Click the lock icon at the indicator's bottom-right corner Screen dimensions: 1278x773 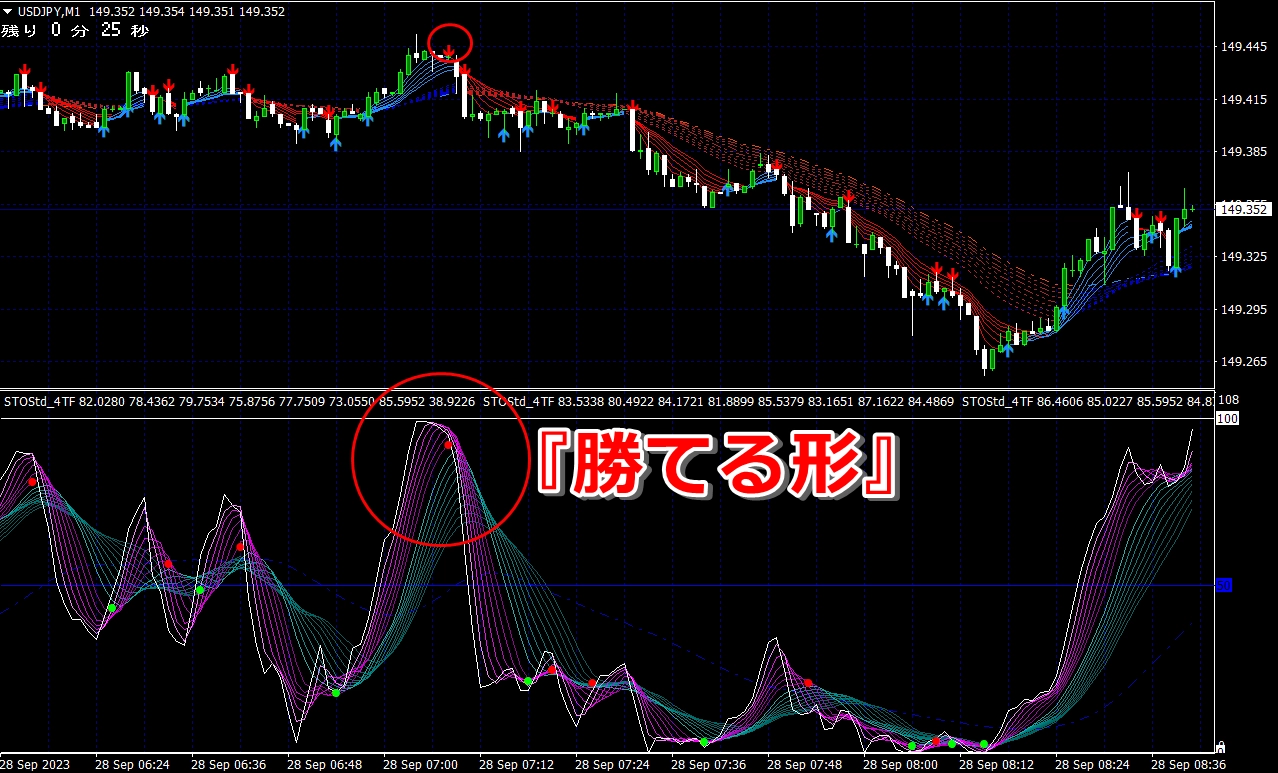[x=1220, y=746]
